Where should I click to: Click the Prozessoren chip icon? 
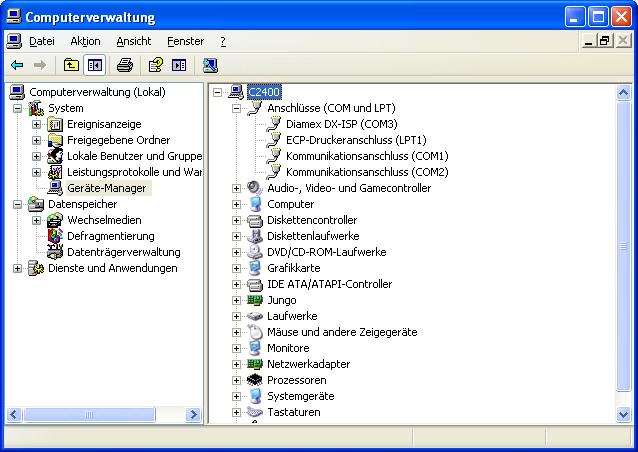pyautogui.click(x=255, y=380)
